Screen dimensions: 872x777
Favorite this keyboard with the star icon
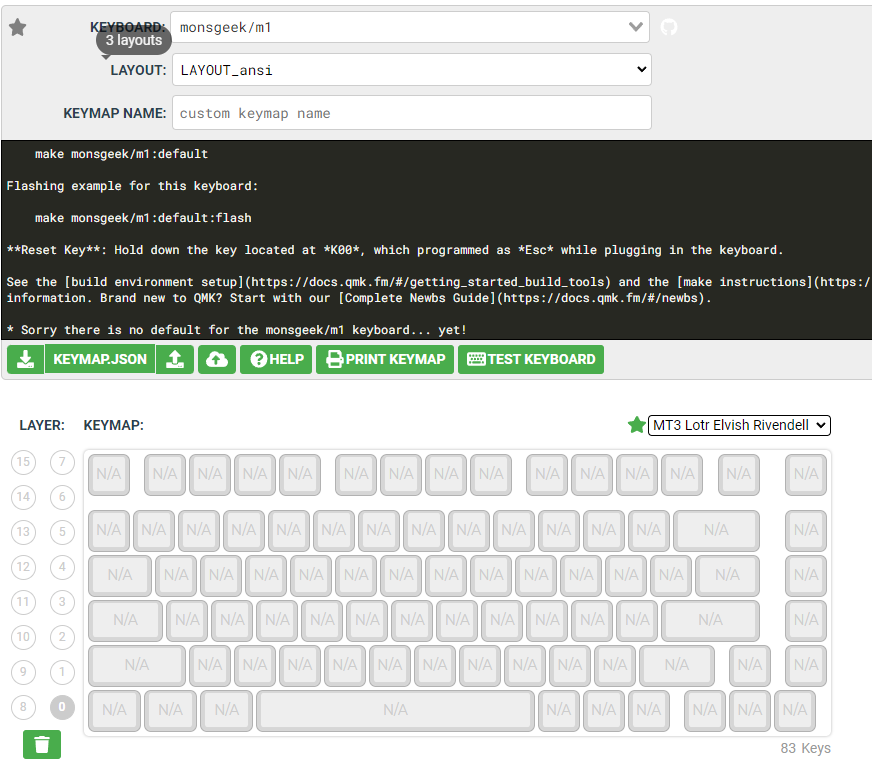coord(18,27)
